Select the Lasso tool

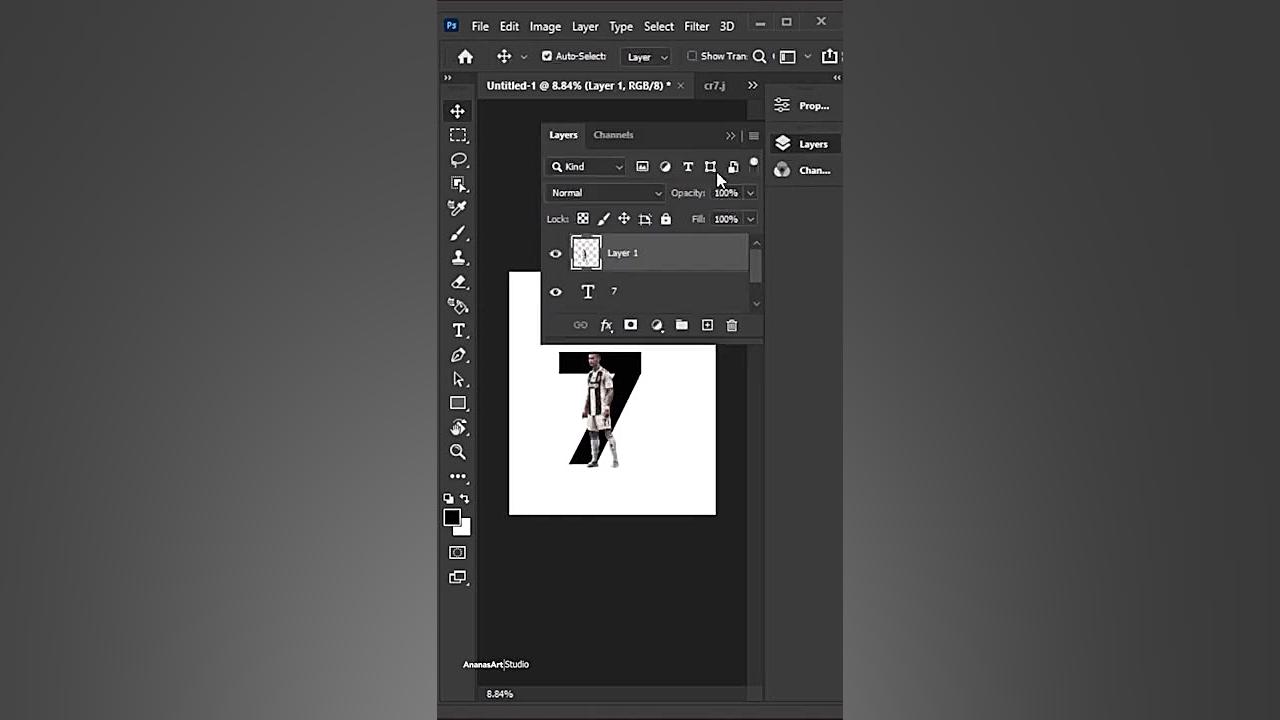pyautogui.click(x=458, y=160)
